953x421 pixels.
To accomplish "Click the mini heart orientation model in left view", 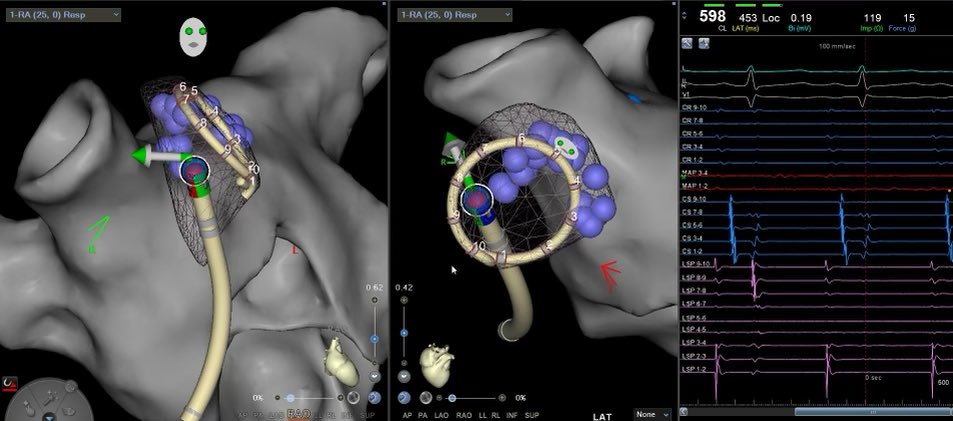I will click(x=340, y=363).
